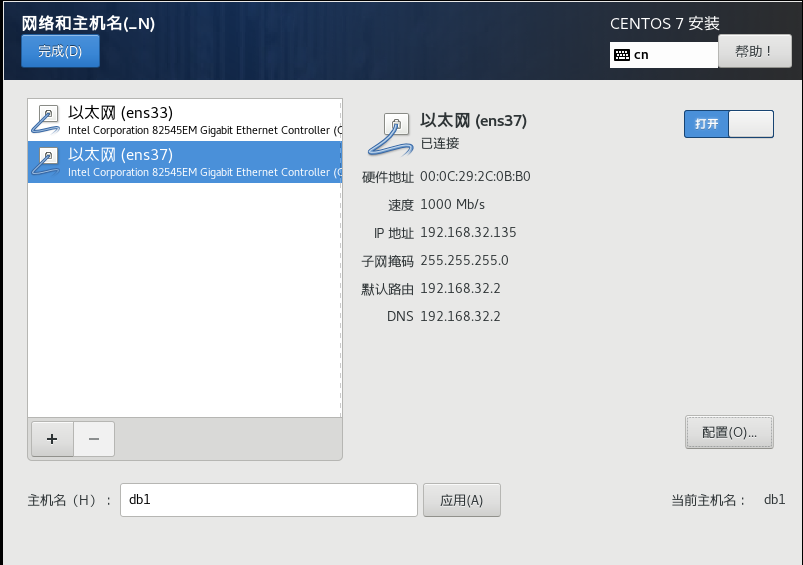Click the IP address 192.168.32.135 value
Screen dimensions: 803x565
pyautogui.click(x=468, y=233)
